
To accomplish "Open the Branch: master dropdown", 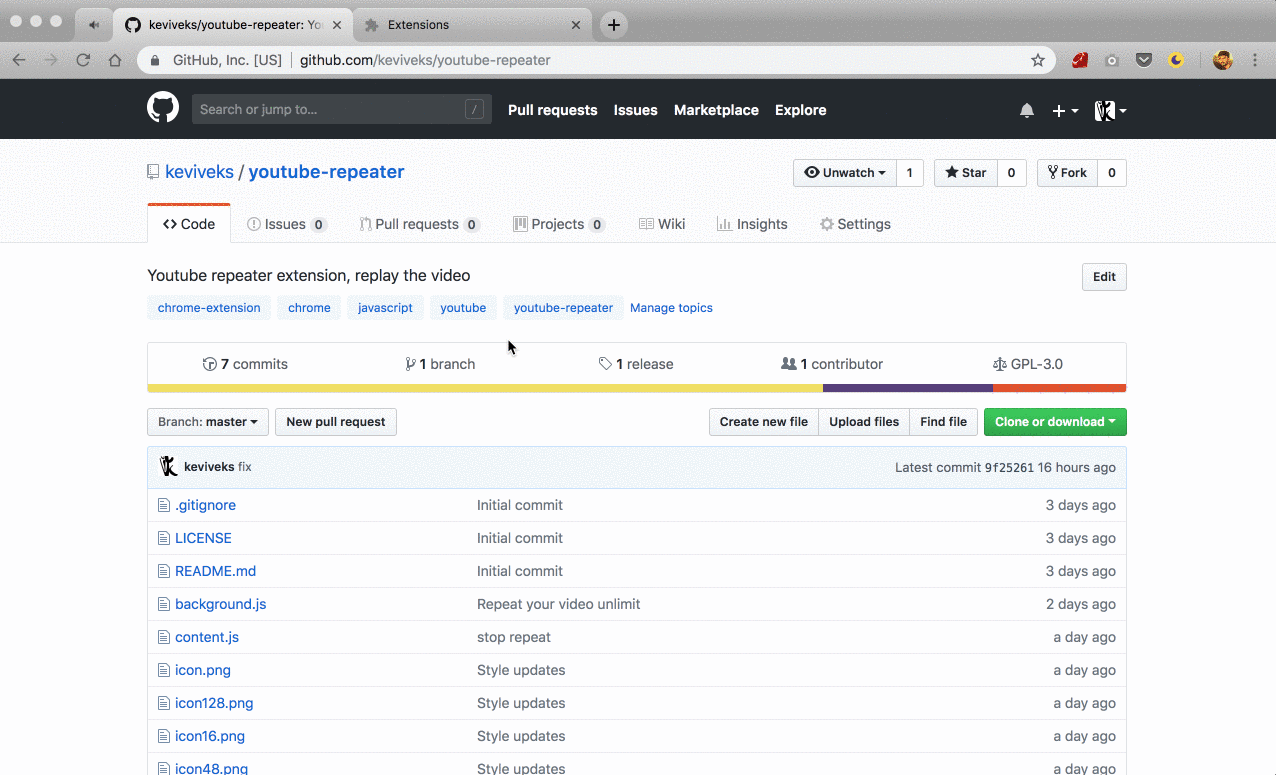I will pyautogui.click(x=208, y=422).
